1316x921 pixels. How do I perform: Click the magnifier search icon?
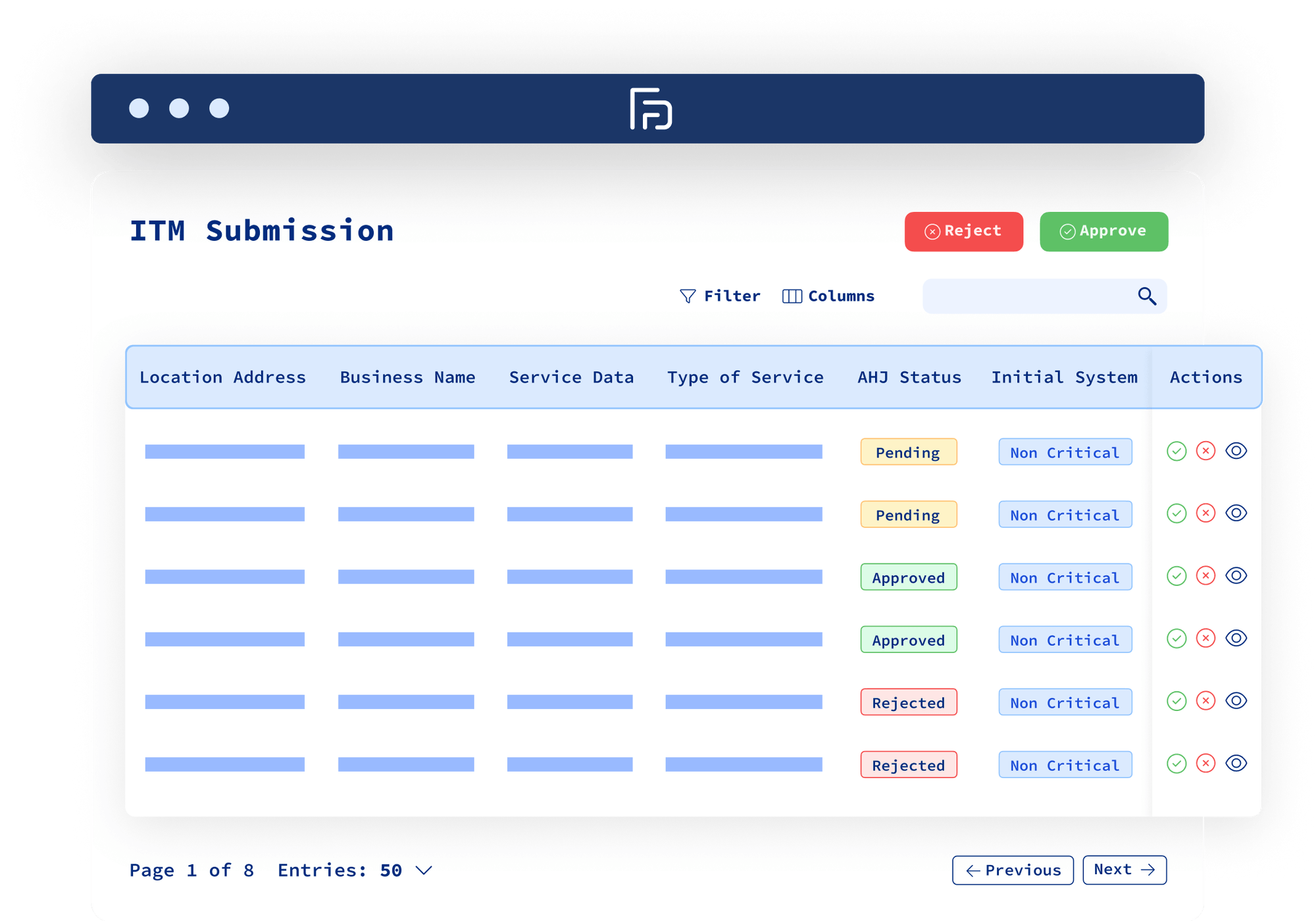coord(1147,296)
